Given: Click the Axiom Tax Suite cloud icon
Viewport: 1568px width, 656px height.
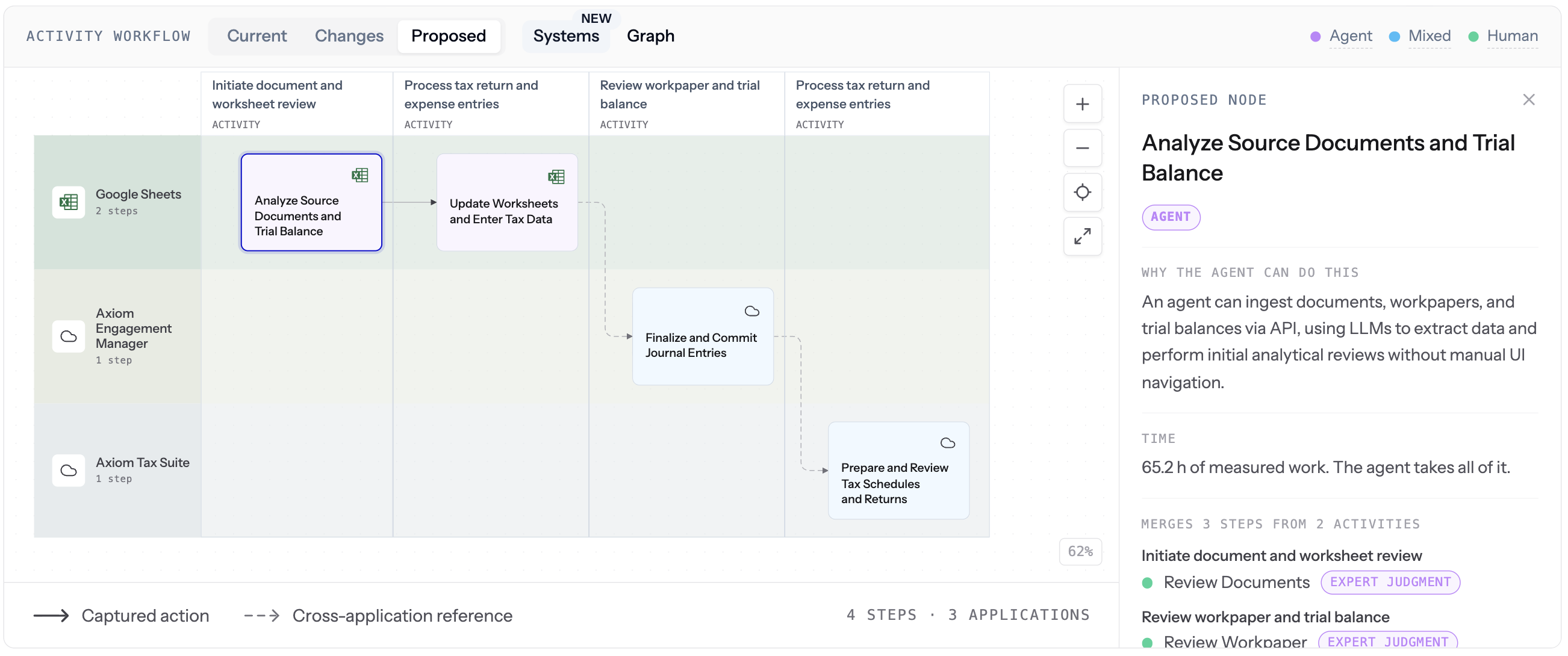Looking at the screenshot, I should click(69, 471).
